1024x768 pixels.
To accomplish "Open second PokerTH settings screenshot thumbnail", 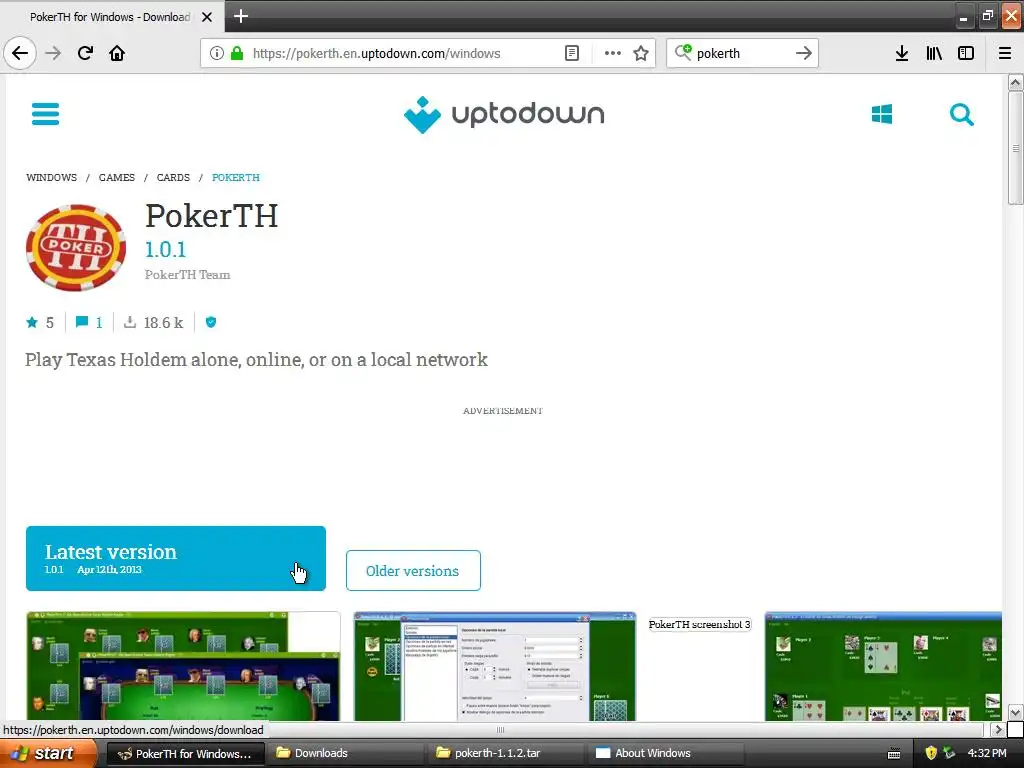I will [494, 666].
